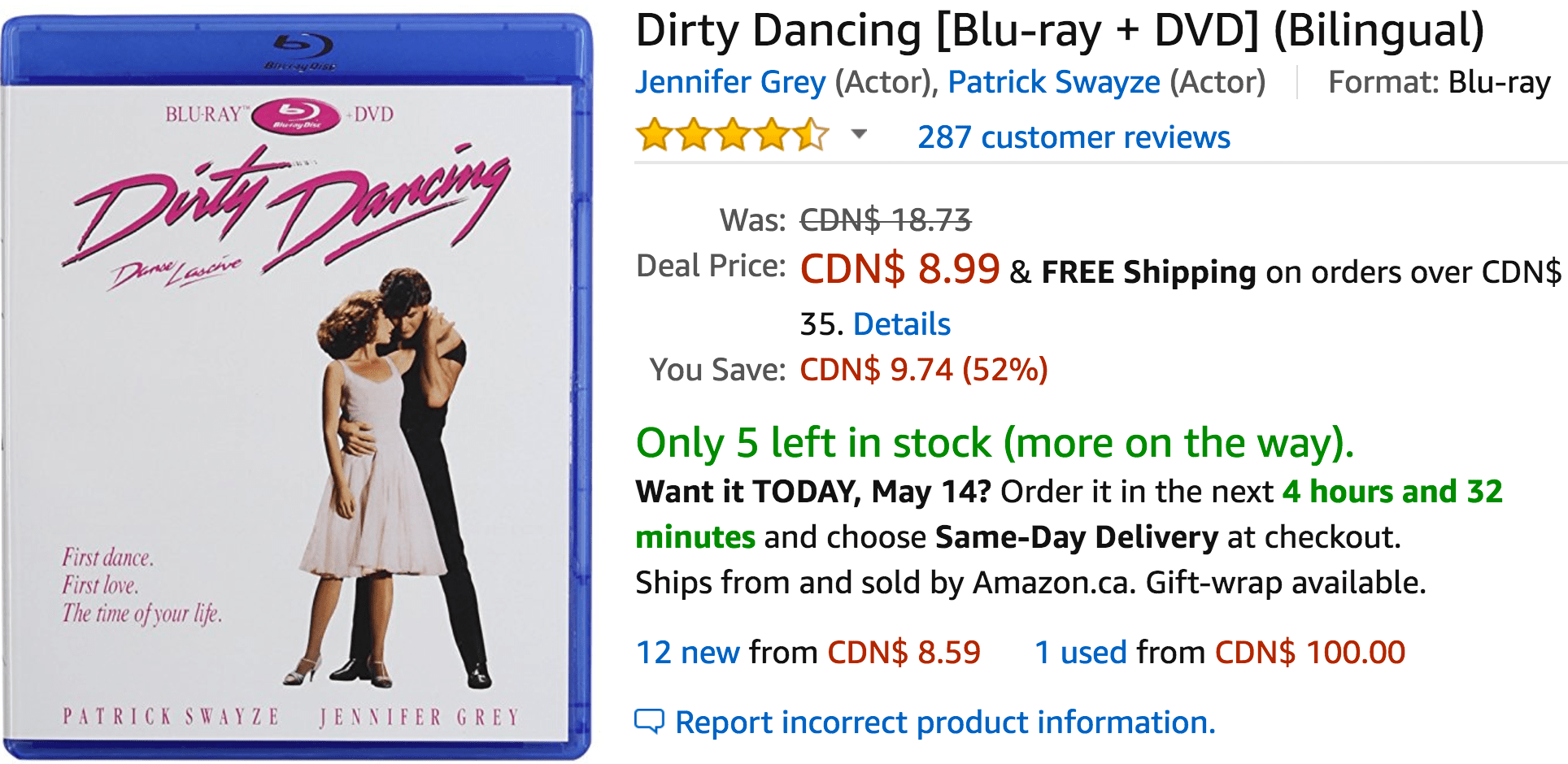Click the crossed-out CDN$ 18.73 price
Screen dimensions: 1568x764
point(885,219)
